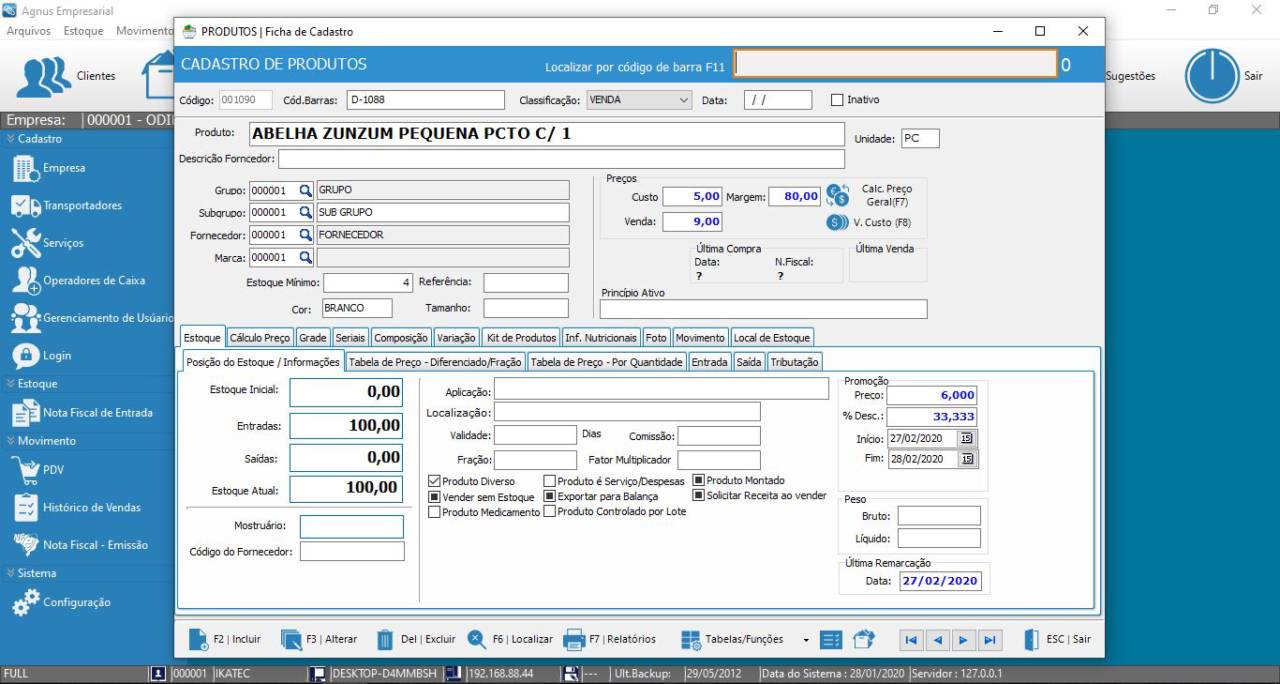The height and width of the screenshot is (684, 1280).
Task: Enable the Inativo checkbox
Action: coord(837,100)
